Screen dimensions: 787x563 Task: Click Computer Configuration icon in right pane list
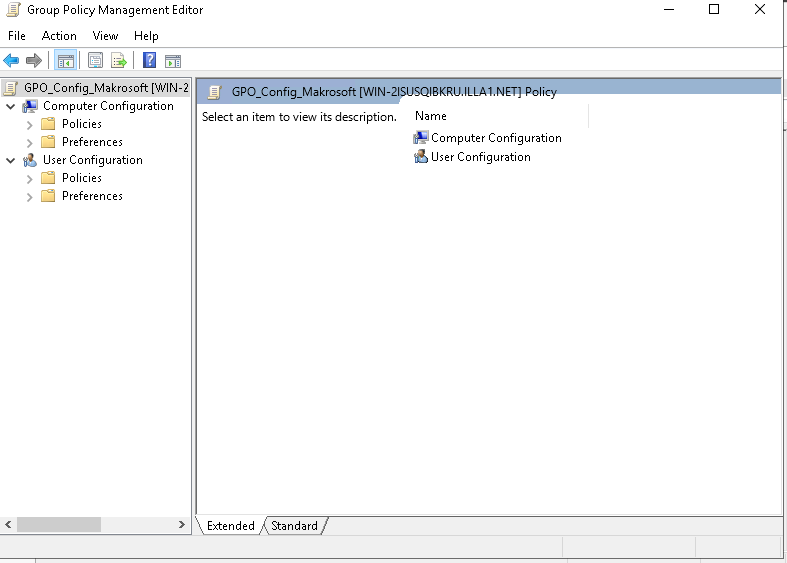[421, 137]
